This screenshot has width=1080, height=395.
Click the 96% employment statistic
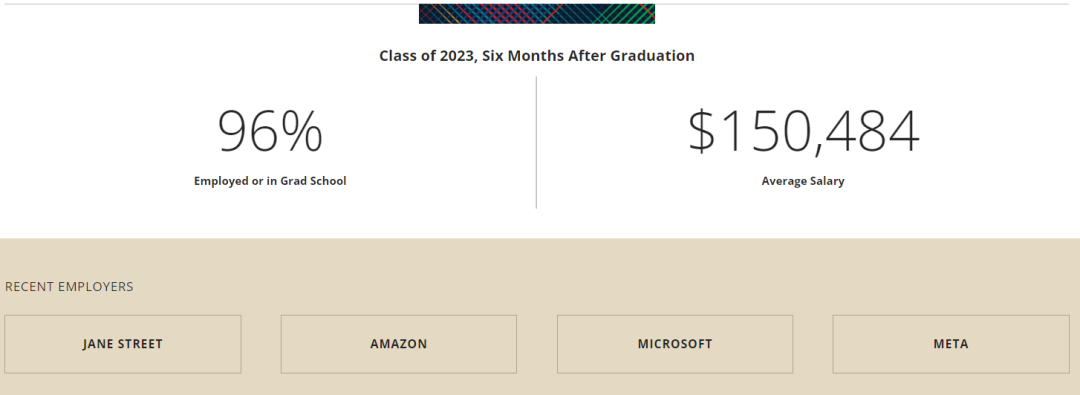click(270, 132)
